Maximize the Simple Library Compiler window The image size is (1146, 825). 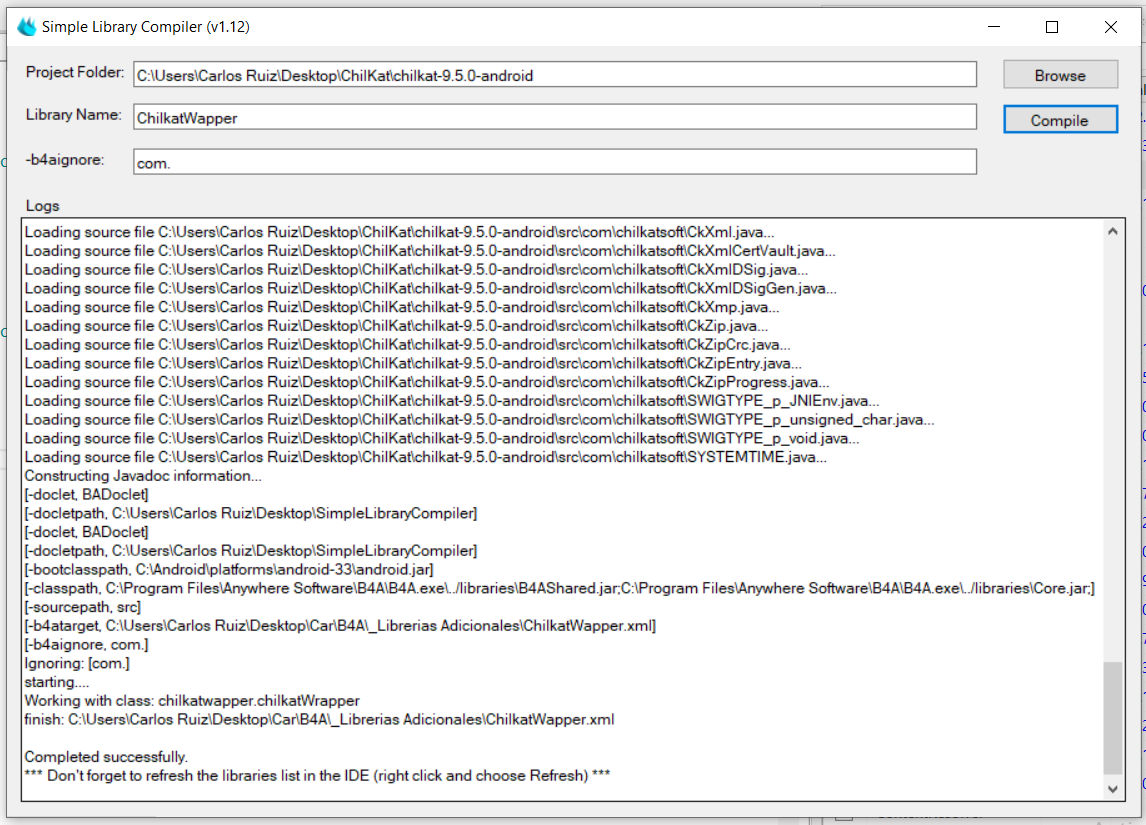coord(1052,27)
